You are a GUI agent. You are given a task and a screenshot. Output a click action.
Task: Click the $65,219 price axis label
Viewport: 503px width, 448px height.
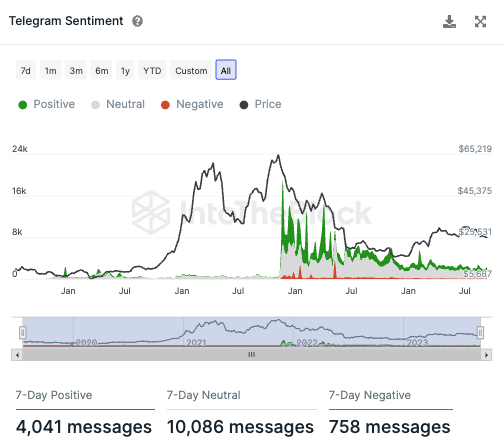(475, 149)
